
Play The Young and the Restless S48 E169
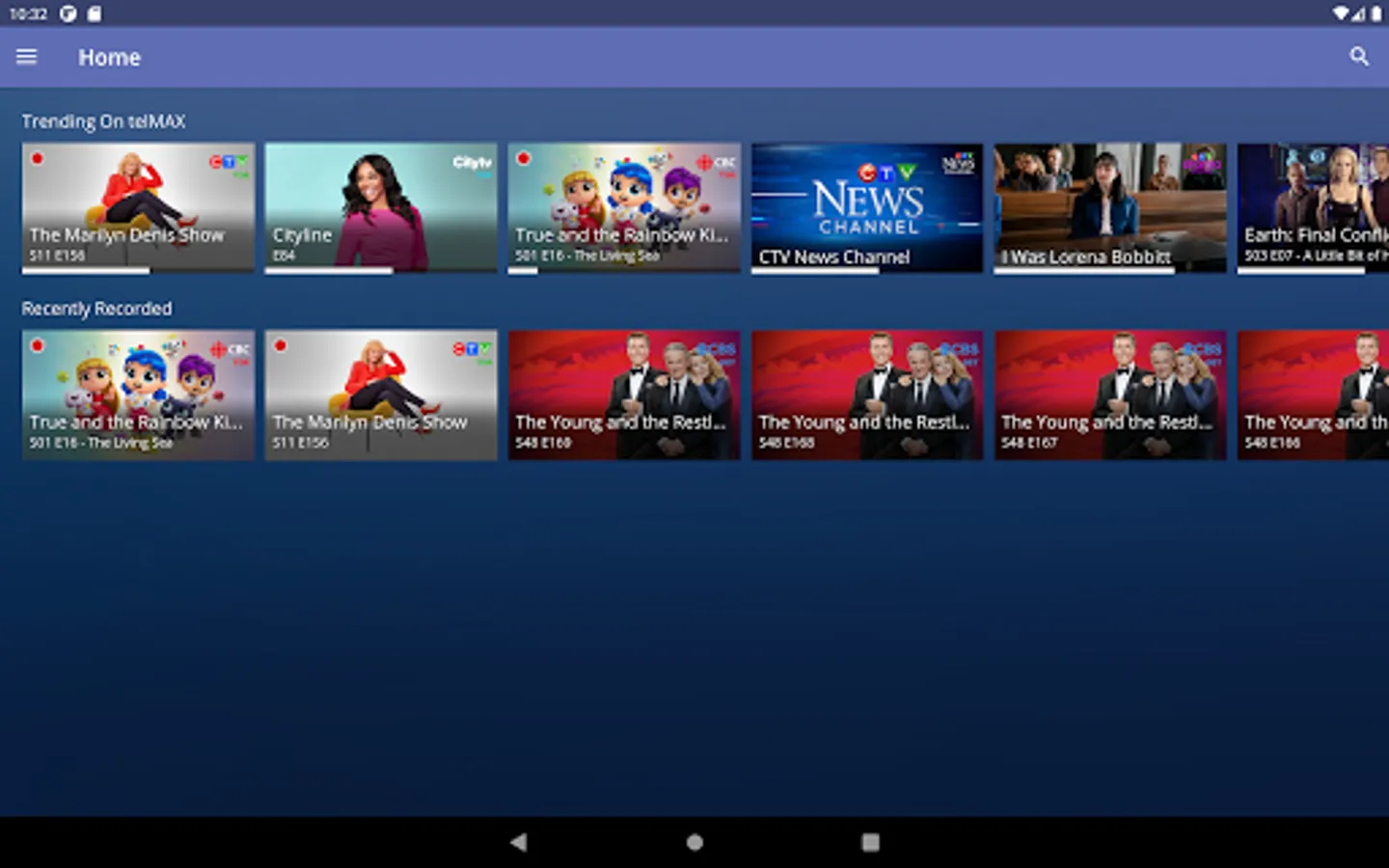click(624, 395)
